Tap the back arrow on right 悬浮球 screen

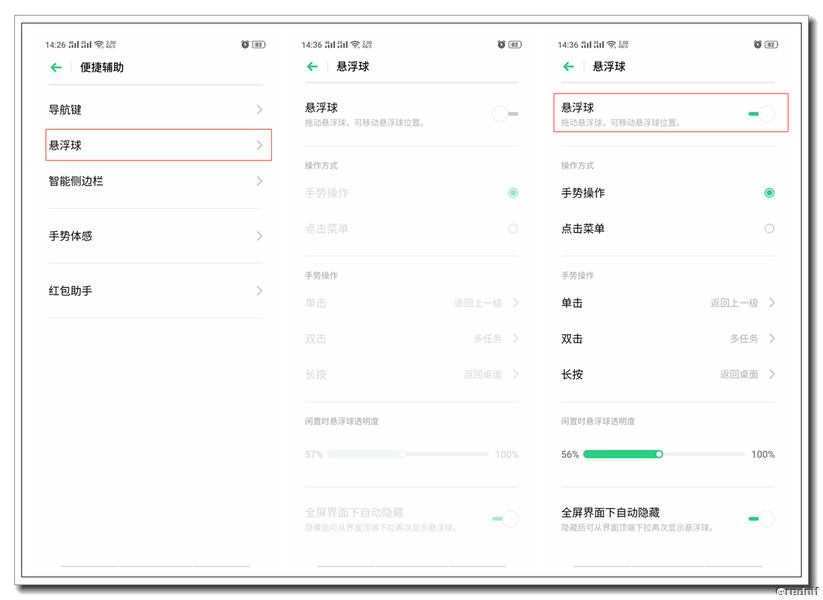click(x=568, y=67)
